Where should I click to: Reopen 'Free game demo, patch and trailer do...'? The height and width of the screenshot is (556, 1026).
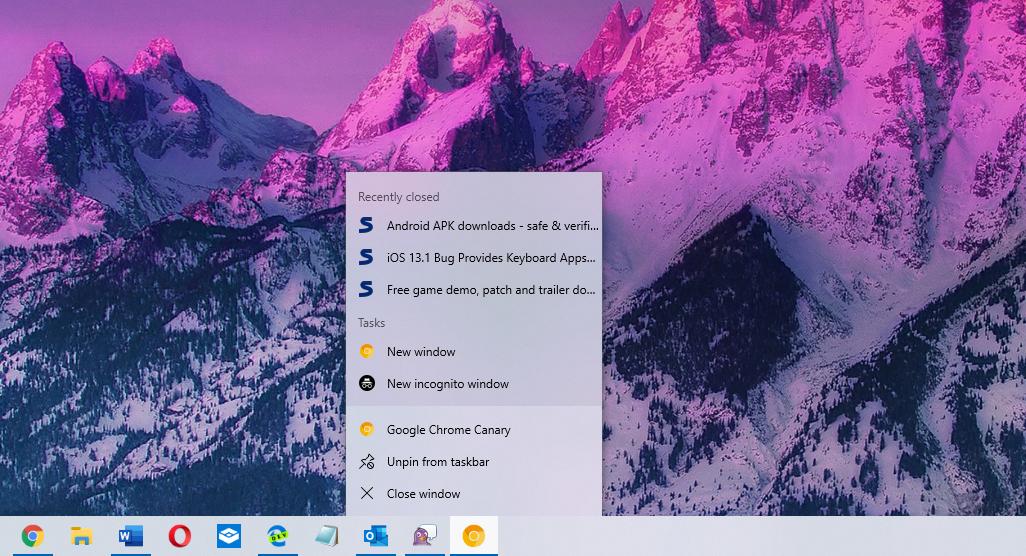click(474, 290)
